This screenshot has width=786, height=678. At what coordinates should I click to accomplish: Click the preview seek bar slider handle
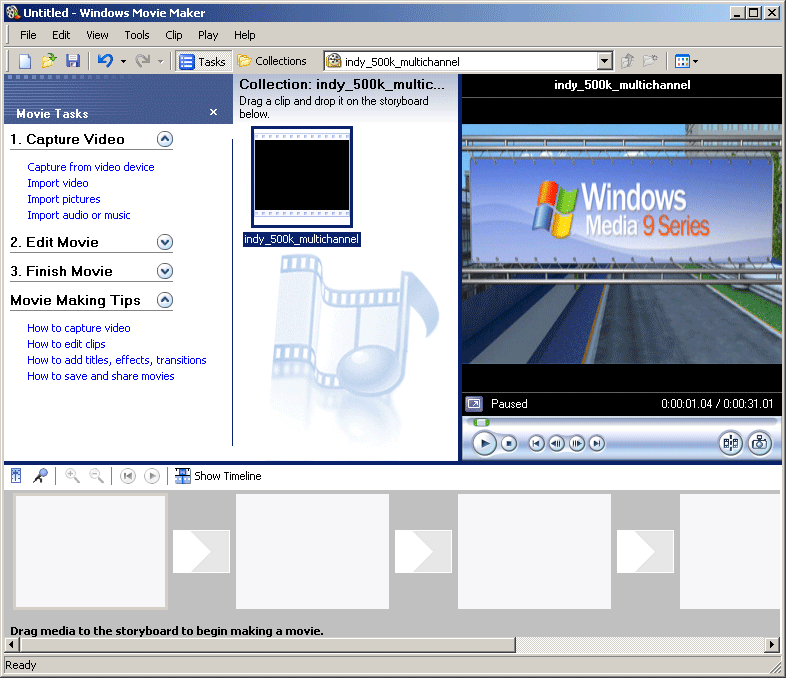(481, 422)
